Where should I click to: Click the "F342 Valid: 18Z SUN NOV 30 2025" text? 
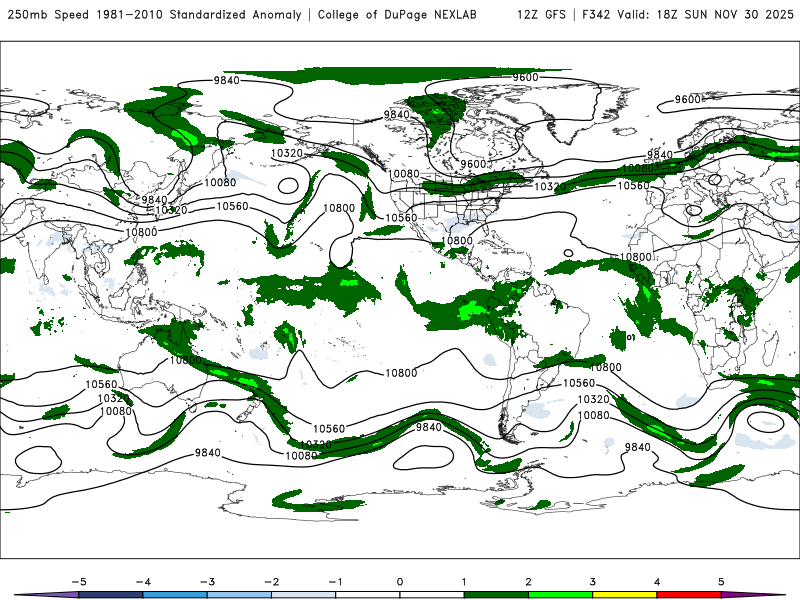pos(688,15)
